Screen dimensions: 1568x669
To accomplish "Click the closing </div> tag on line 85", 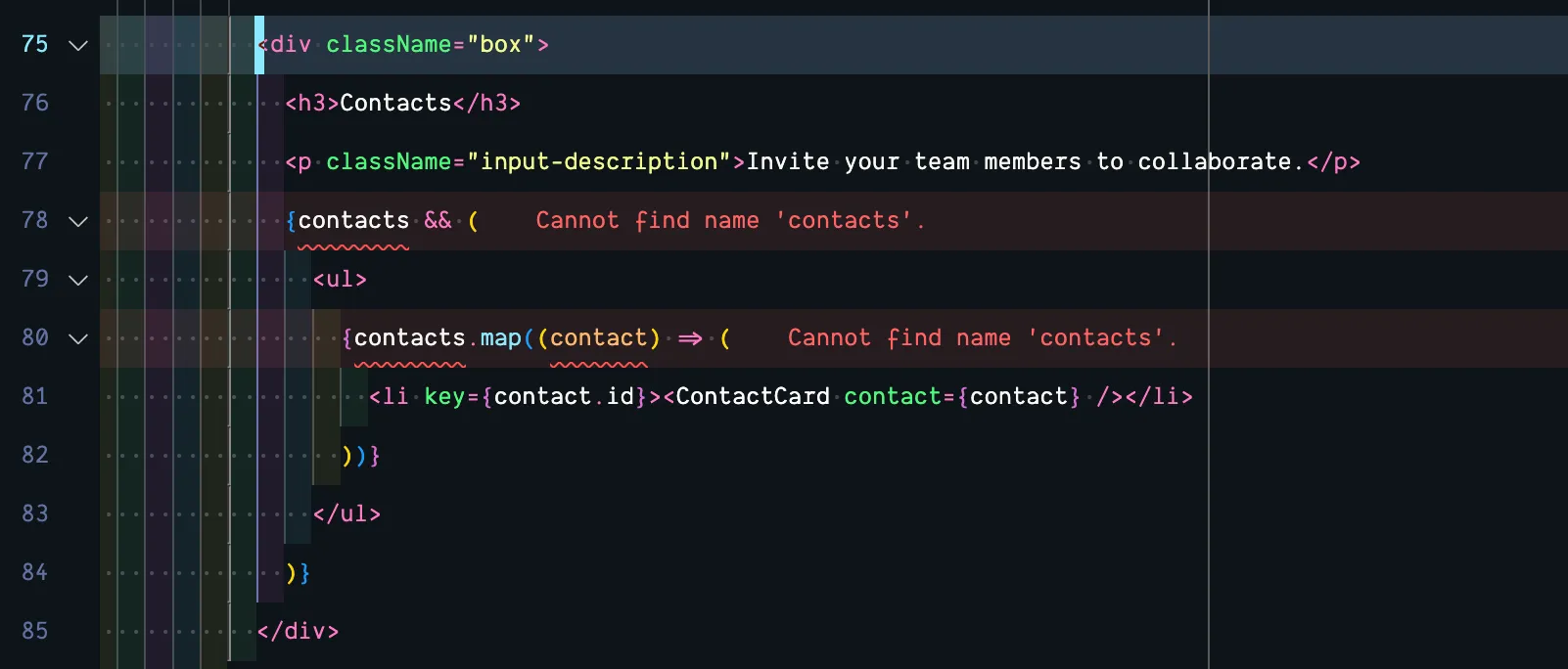I will (298, 631).
